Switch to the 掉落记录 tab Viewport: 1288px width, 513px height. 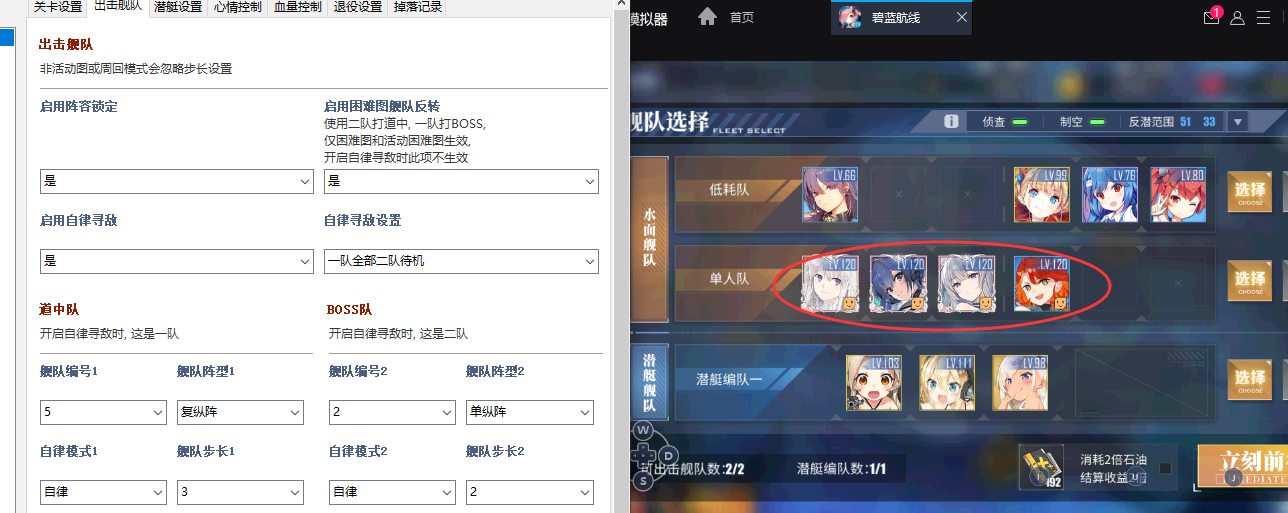(x=416, y=7)
